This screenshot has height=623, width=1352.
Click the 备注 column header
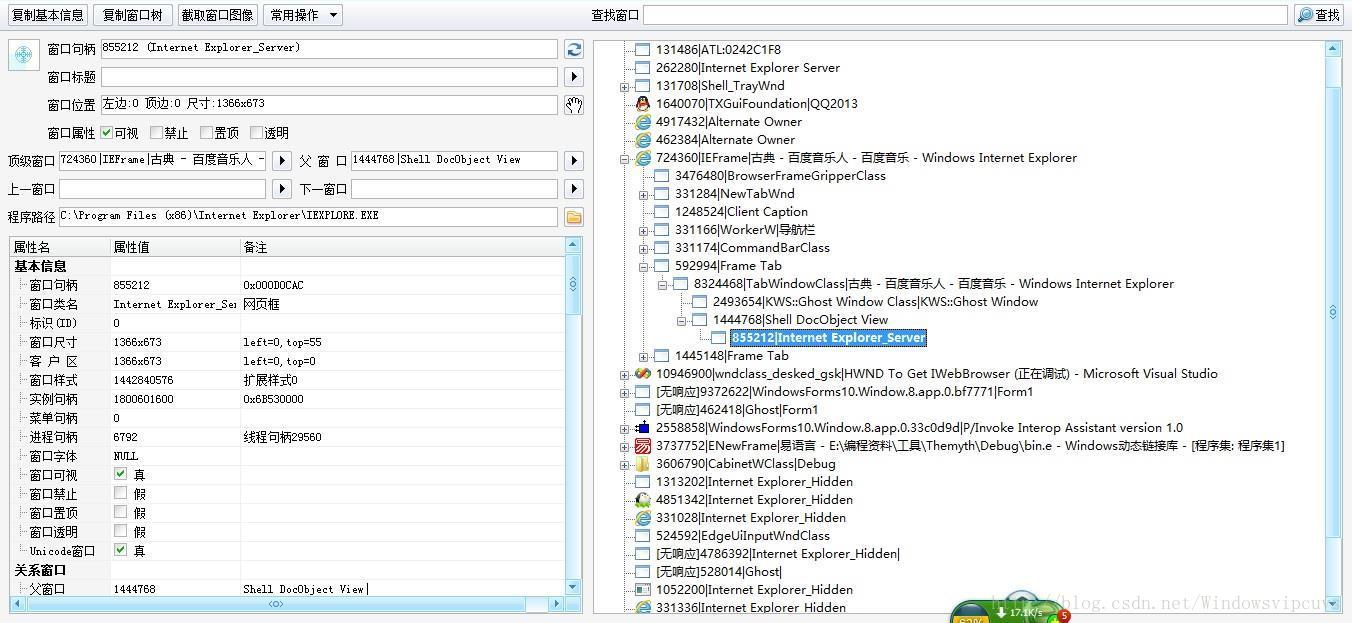pos(402,247)
